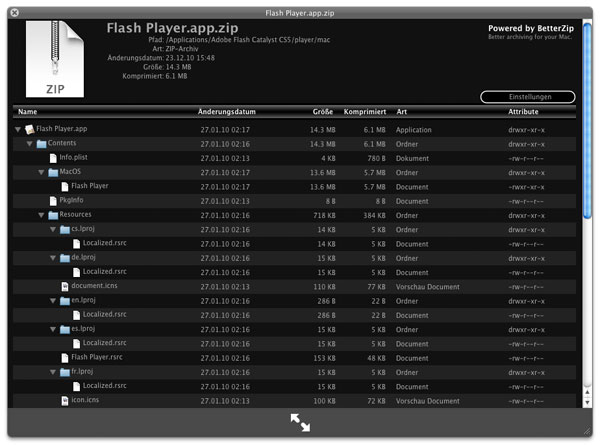Click the Flash Player.rsrc file icon
The image size is (600, 445).
point(65,357)
